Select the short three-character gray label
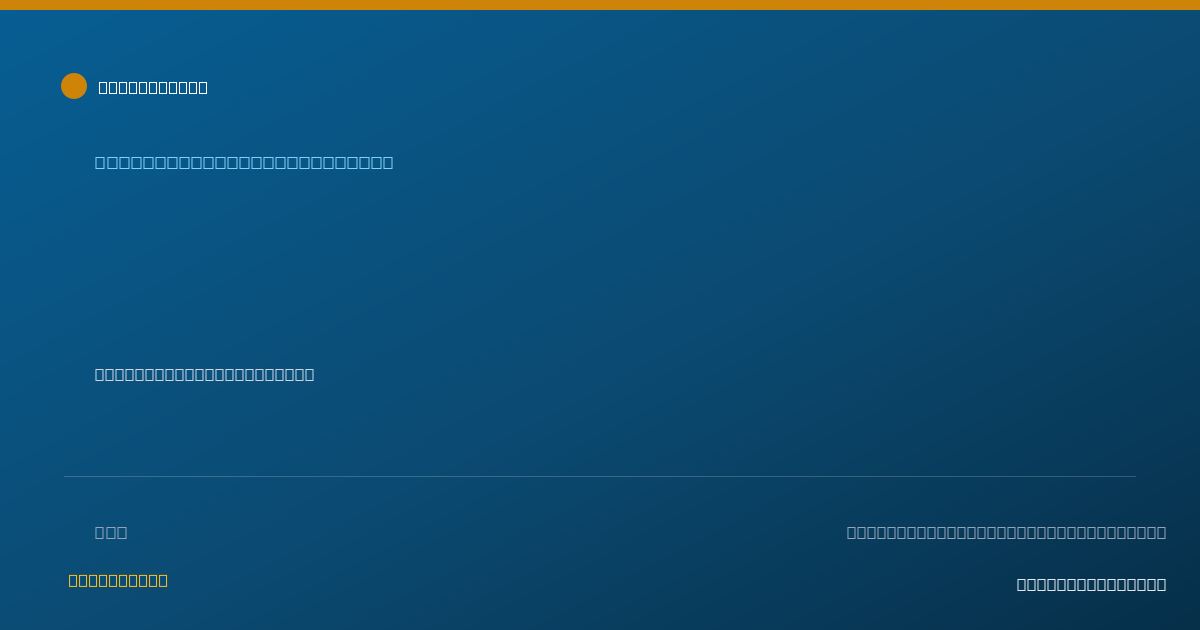Image resolution: width=1200 pixels, height=630 pixels. [x=111, y=532]
